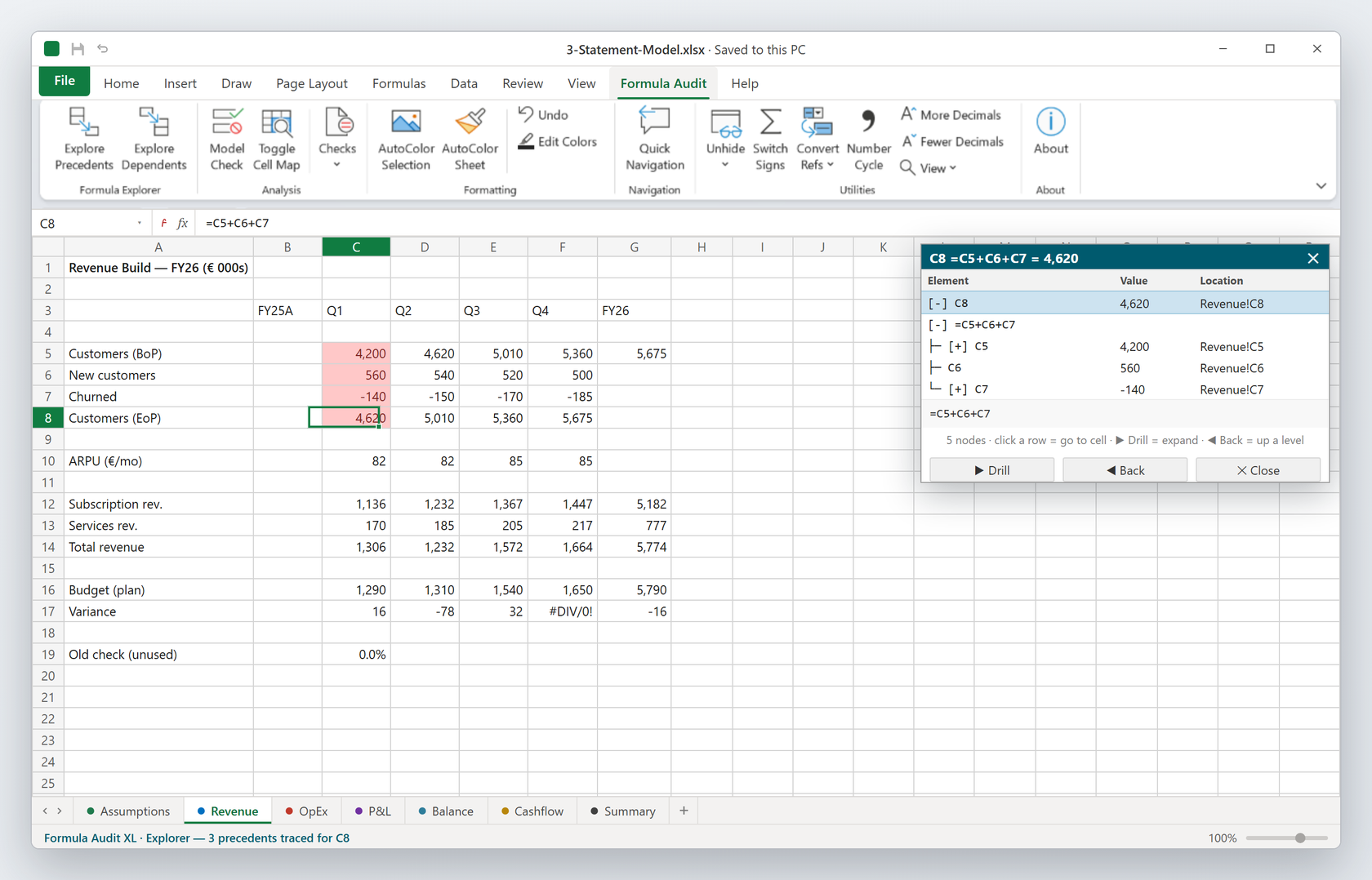1372x880 pixels.
Task: Switch to the P&L sheet tab
Action: click(x=372, y=811)
